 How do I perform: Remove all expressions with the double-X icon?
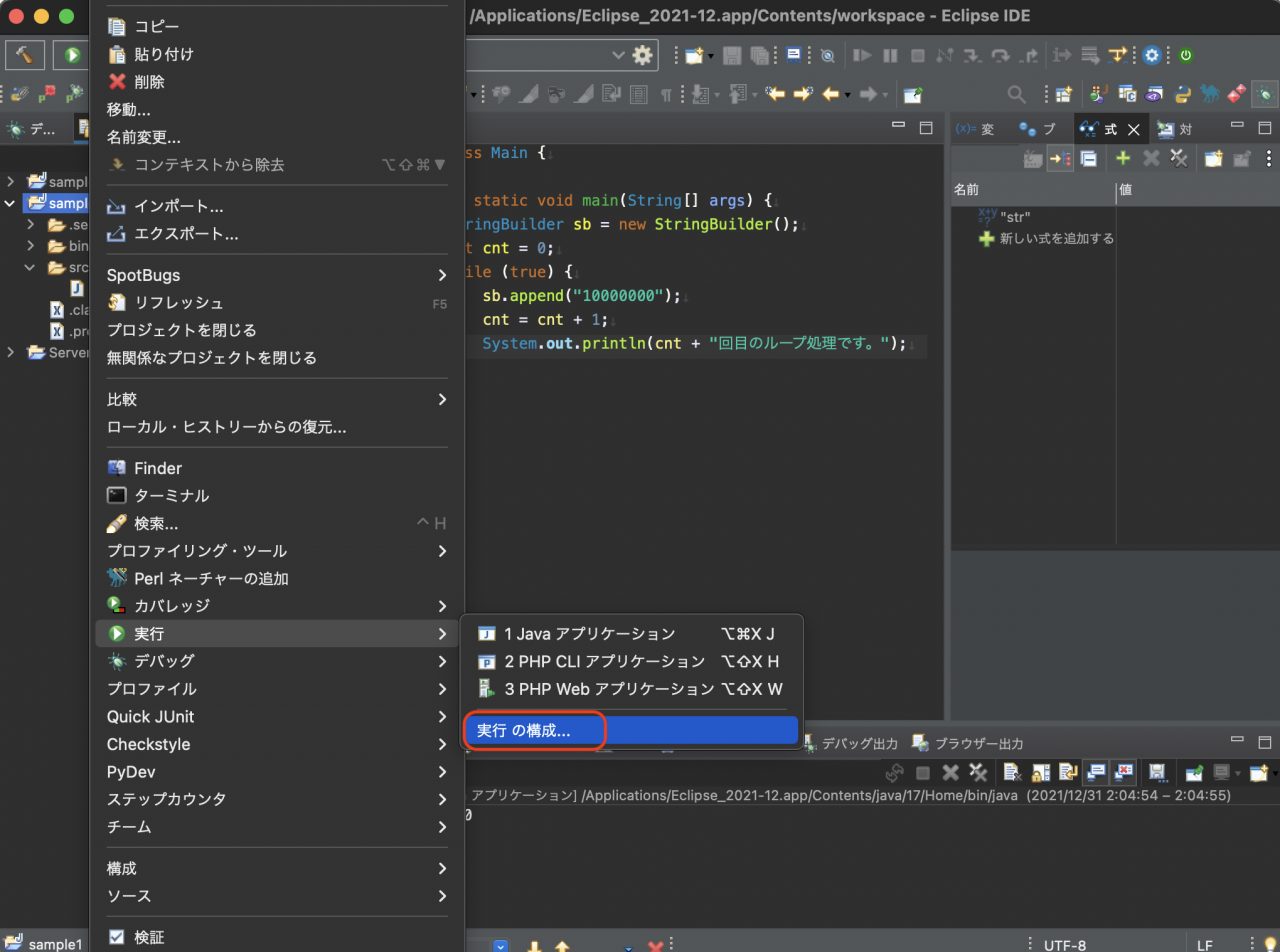click(1179, 158)
